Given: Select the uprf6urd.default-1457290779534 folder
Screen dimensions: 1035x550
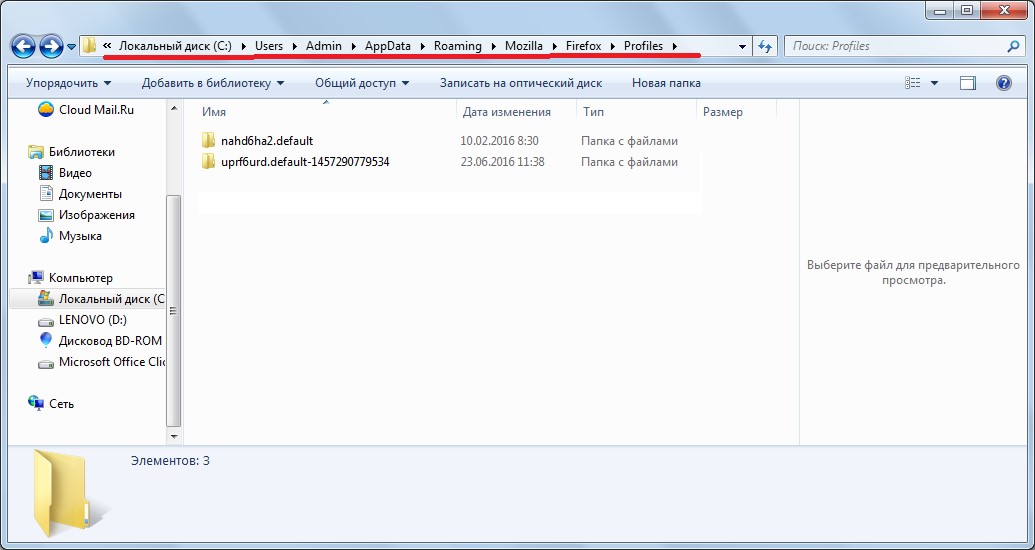Looking at the screenshot, I should click(304, 162).
